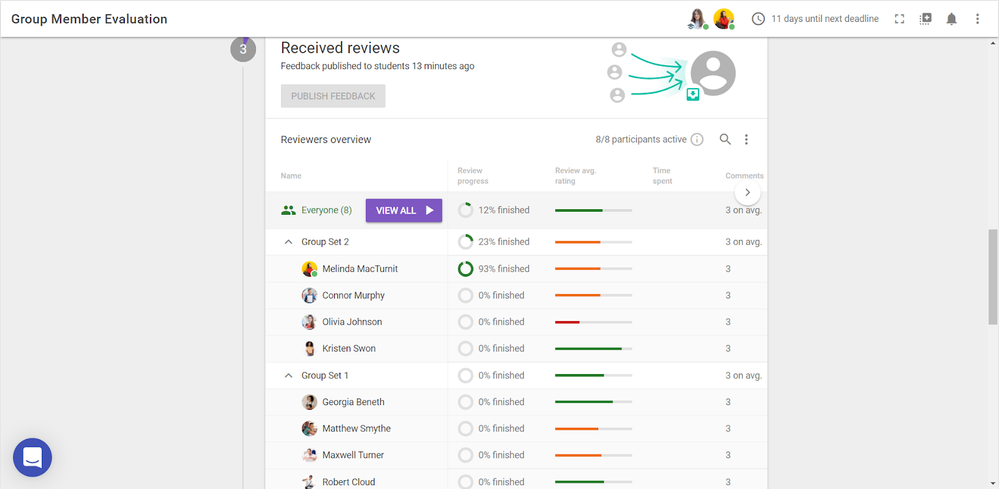Click the disabled PUBLISH FEEDBACK button
This screenshot has height=489, width=999.
click(333, 96)
